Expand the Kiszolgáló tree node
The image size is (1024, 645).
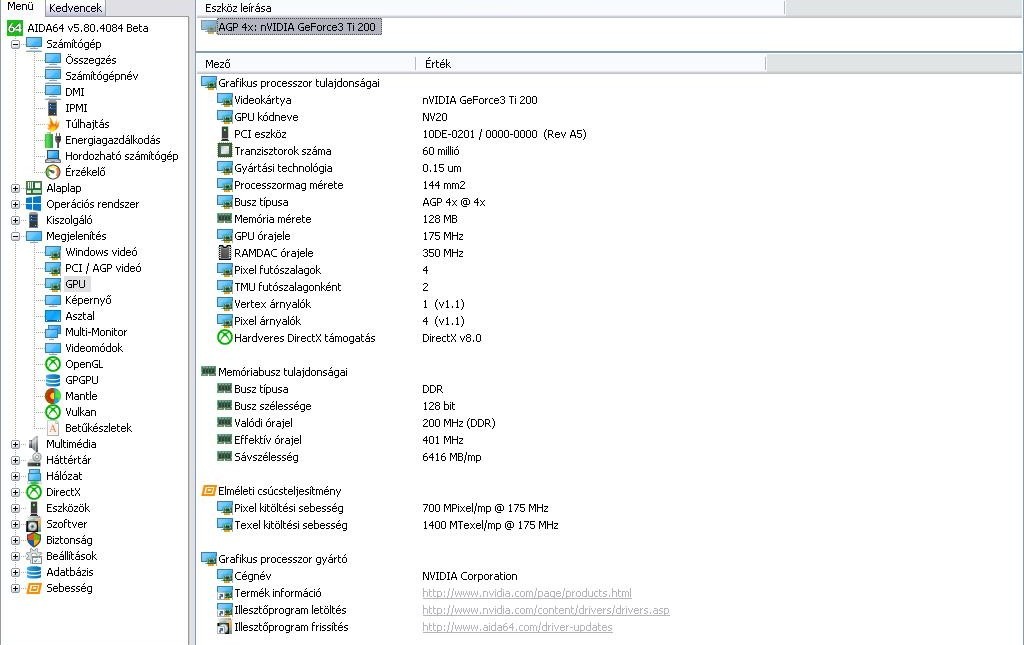click(x=15, y=220)
